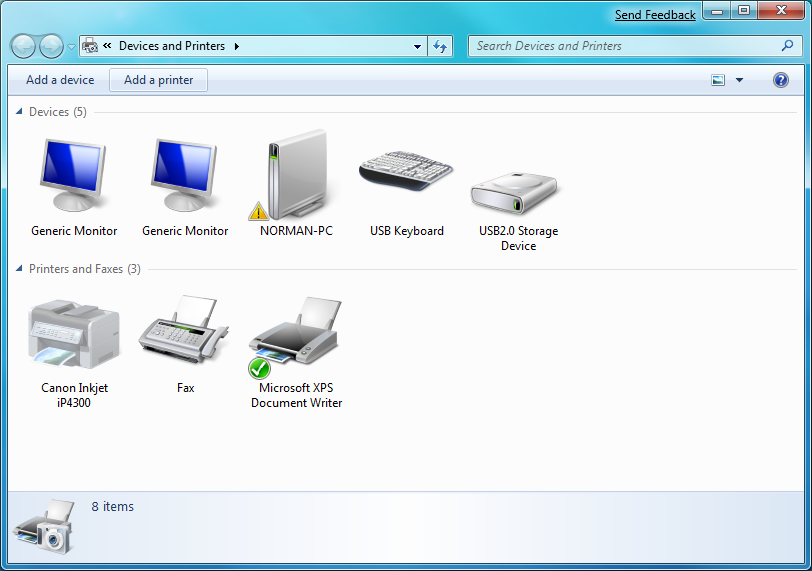Click Add a printer
The image size is (812, 571).
click(x=158, y=80)
